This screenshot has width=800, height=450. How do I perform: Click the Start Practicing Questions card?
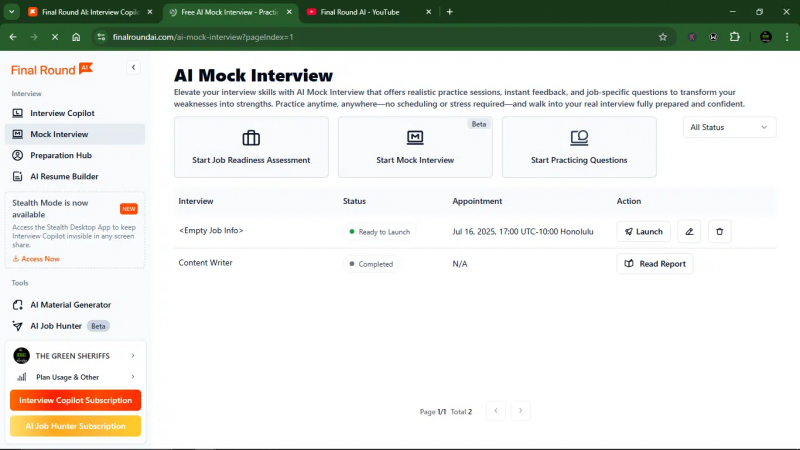(x=579, y=147)
